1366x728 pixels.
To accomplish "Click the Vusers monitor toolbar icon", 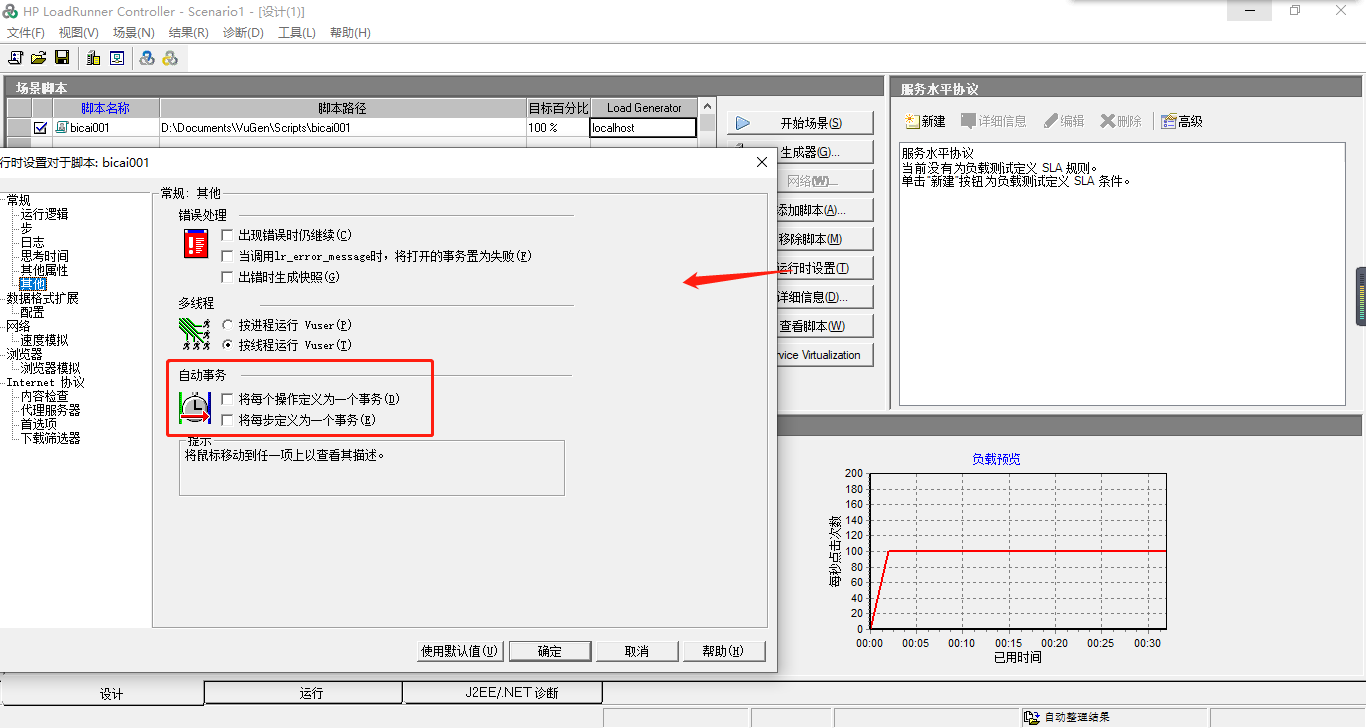I will click(117, 57).
